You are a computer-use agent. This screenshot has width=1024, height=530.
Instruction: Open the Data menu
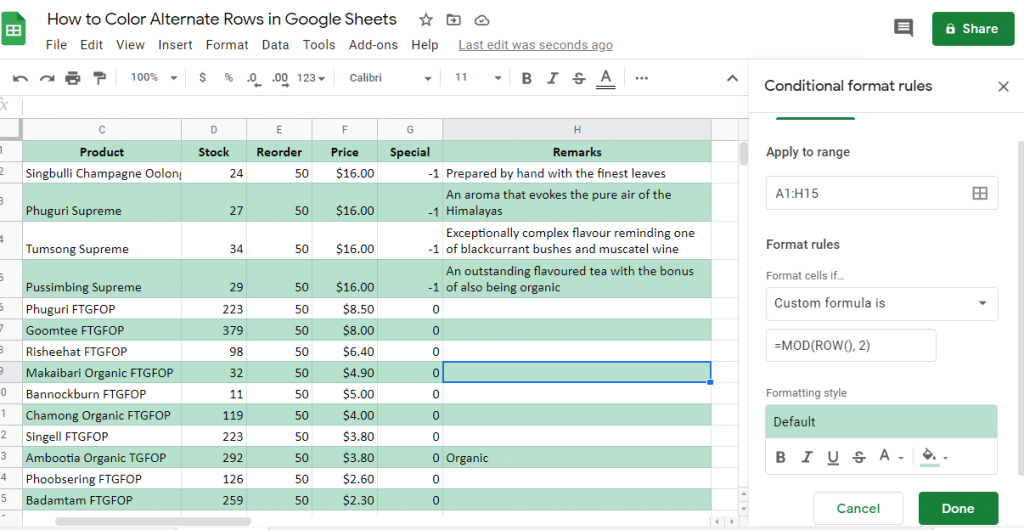(276, 45)
